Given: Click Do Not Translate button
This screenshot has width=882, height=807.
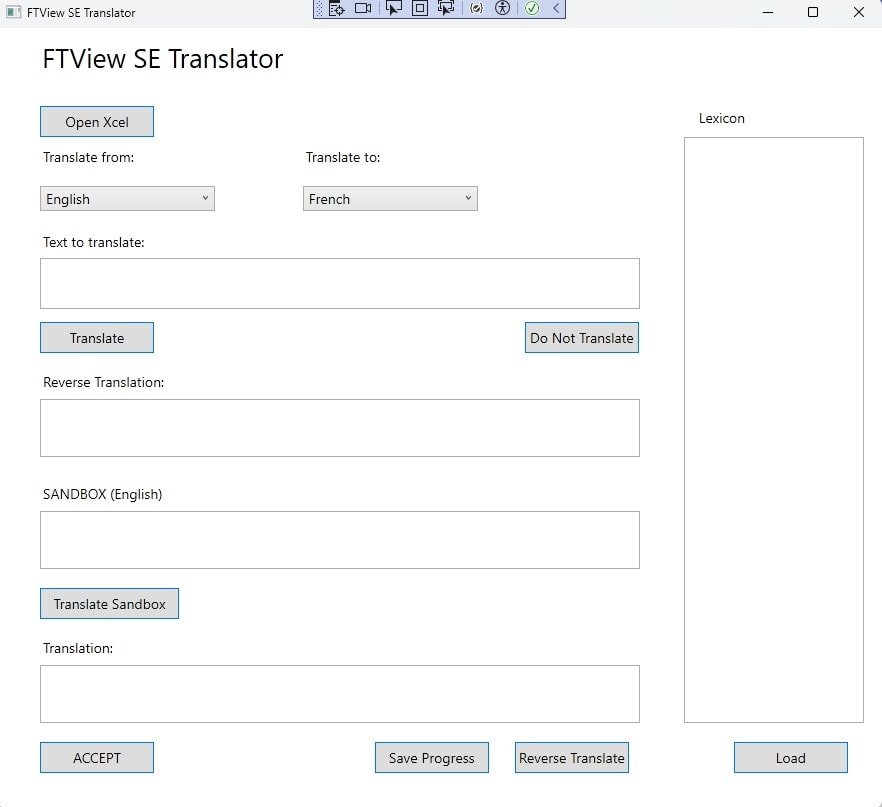Looking at the screenshot, I should click(582, 337).
